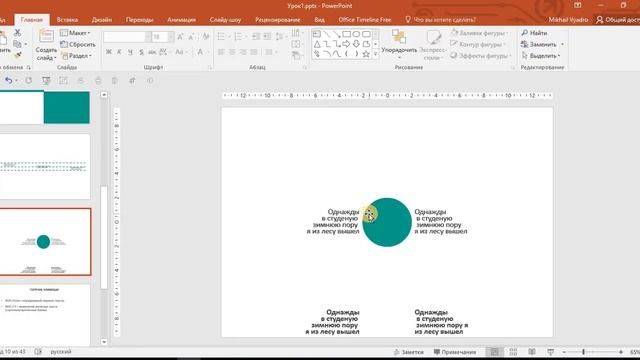Click the Примечания comments button
This screenshot has height=360, width=640.
click(455, 352)
